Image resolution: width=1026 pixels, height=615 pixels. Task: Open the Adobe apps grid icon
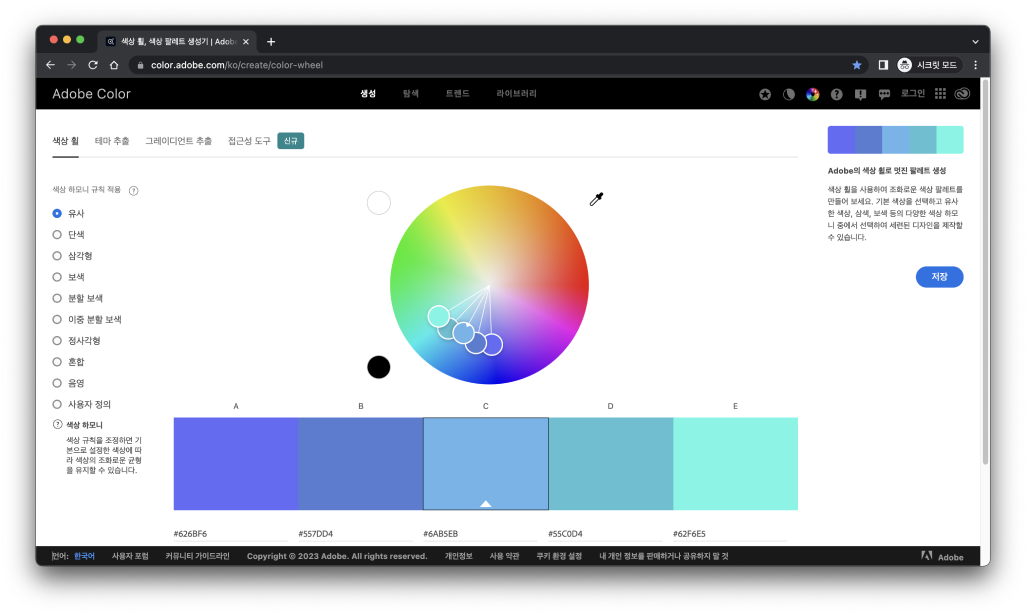tap(940, 94)
